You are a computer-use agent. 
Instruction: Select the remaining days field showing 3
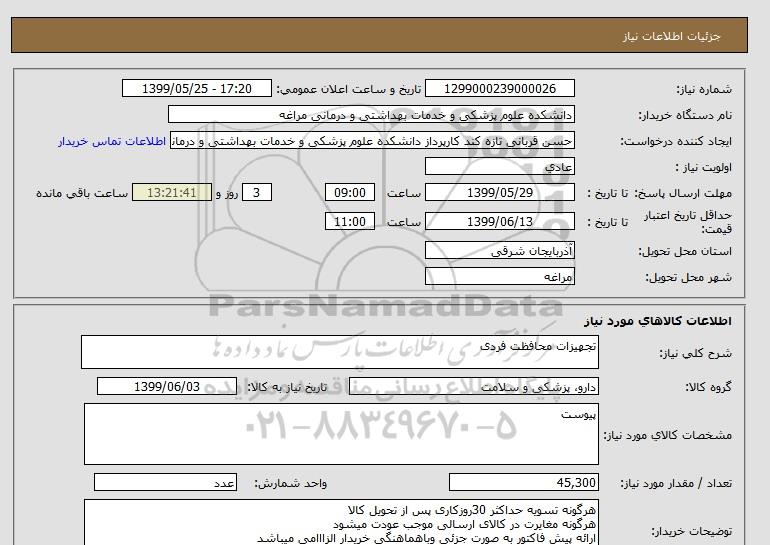click(x=256, y=192)
